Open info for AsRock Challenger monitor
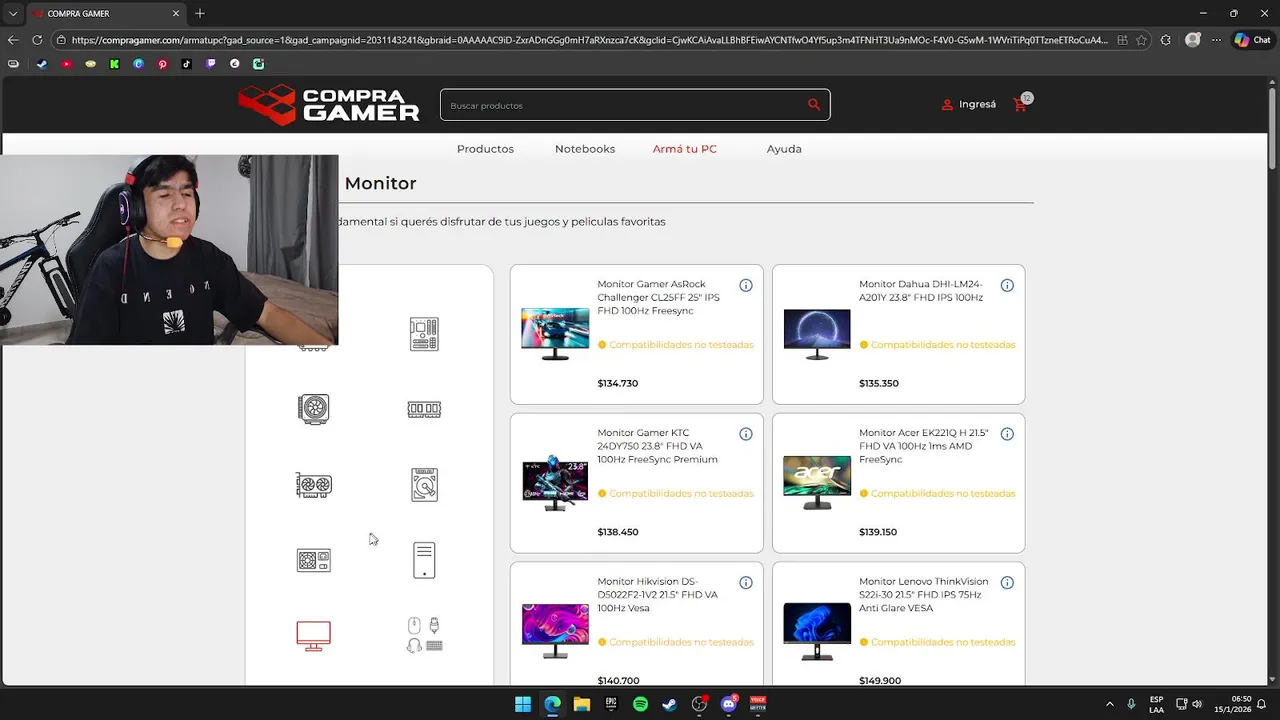Viewport: 1280px width, 720px height. 745,285
